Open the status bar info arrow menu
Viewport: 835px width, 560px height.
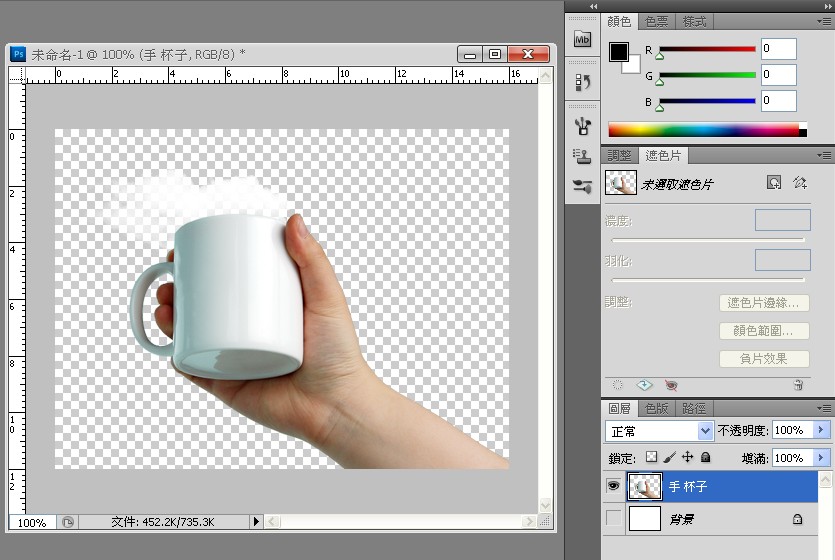(x=256, y=522)
